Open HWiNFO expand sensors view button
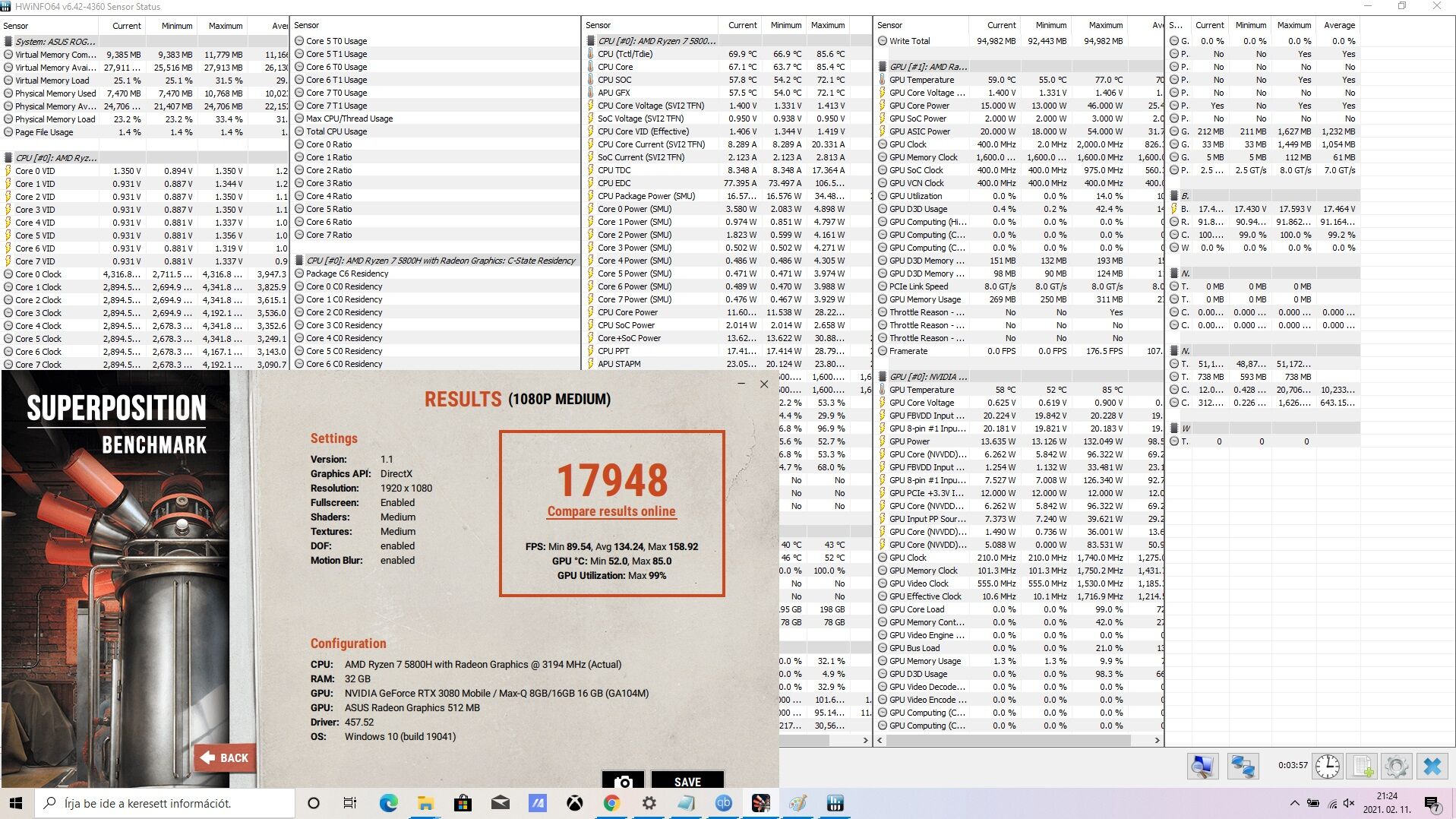This screenshot has width=1456, height=819. click(1202, 766)
